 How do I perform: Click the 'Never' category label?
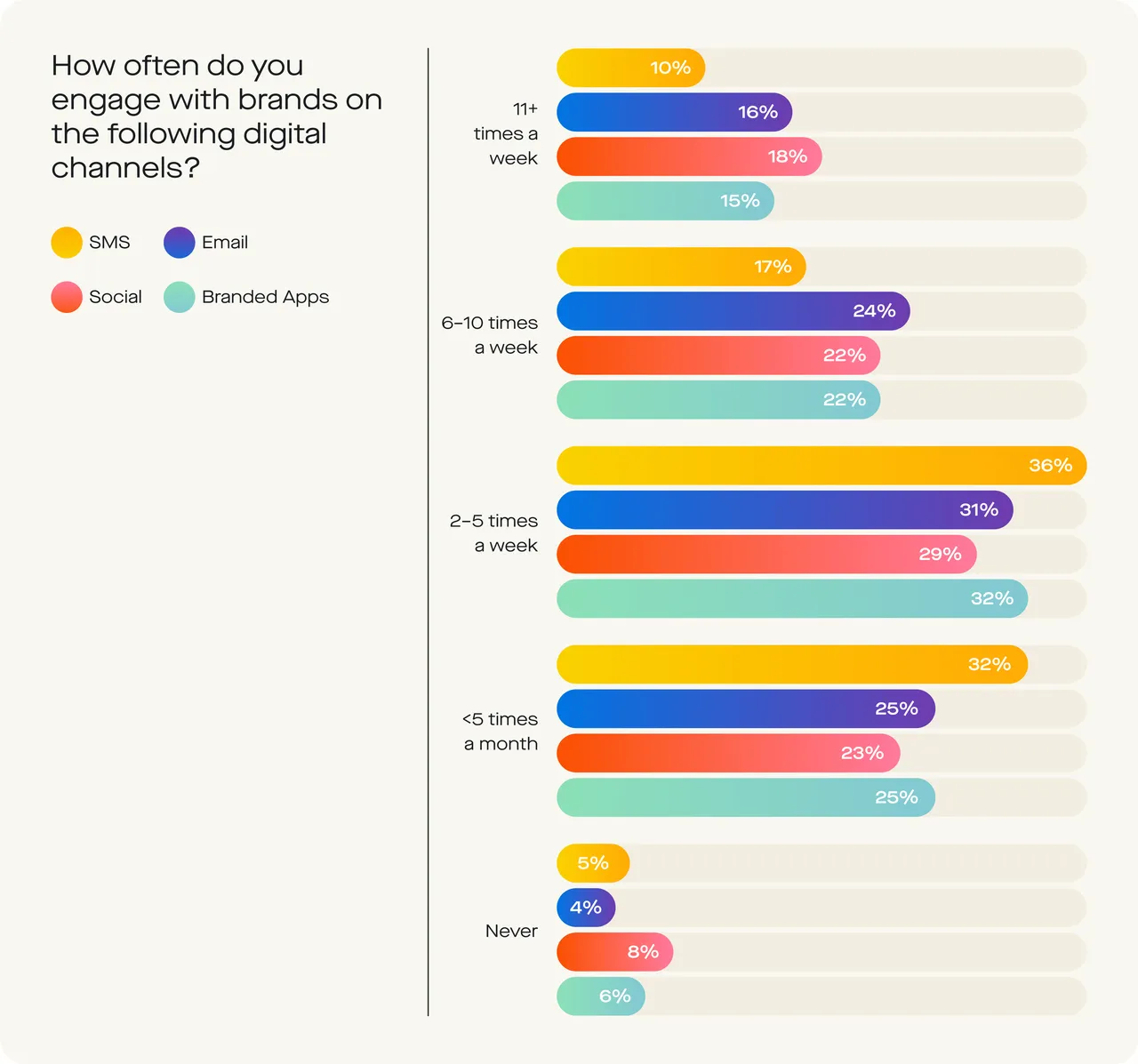tap(511, 931)
